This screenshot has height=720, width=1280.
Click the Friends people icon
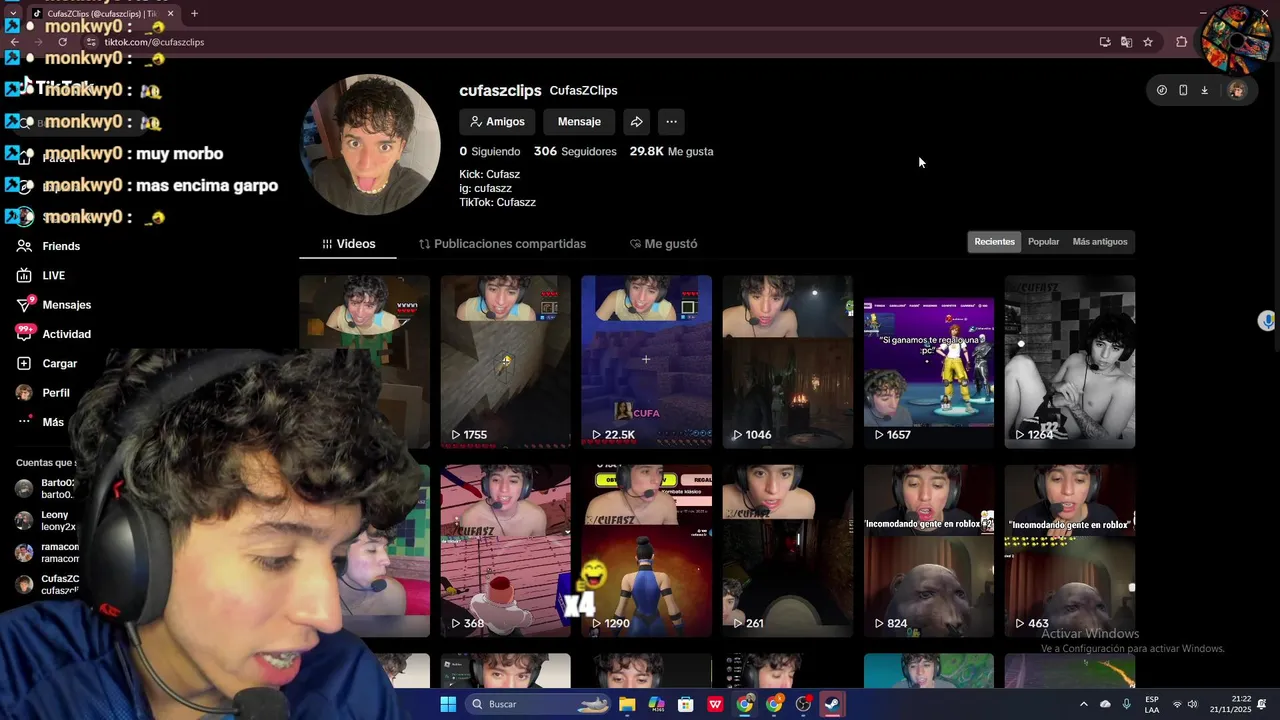24,246
